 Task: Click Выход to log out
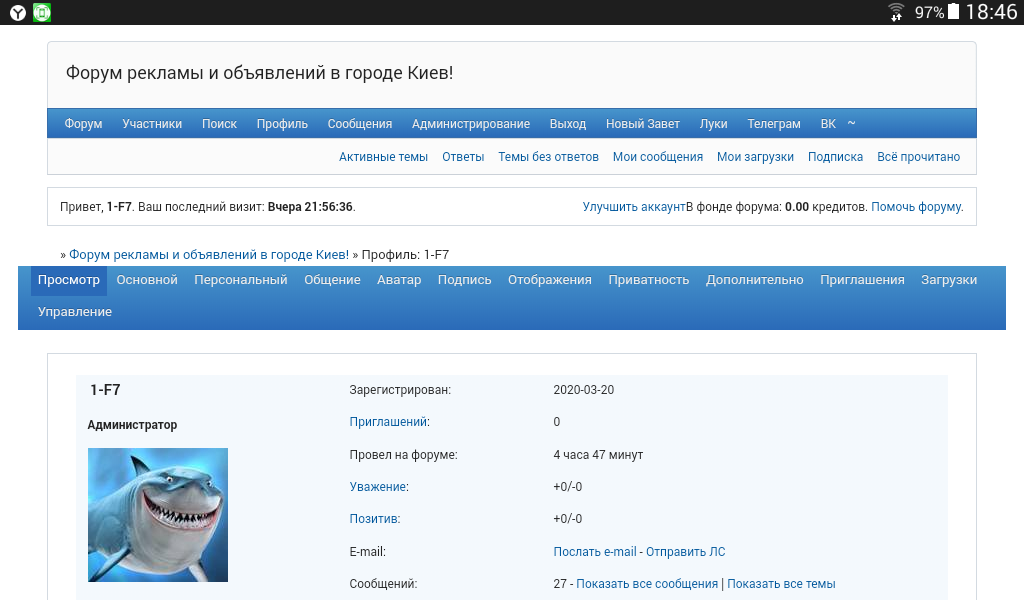[x=568, y=124]
